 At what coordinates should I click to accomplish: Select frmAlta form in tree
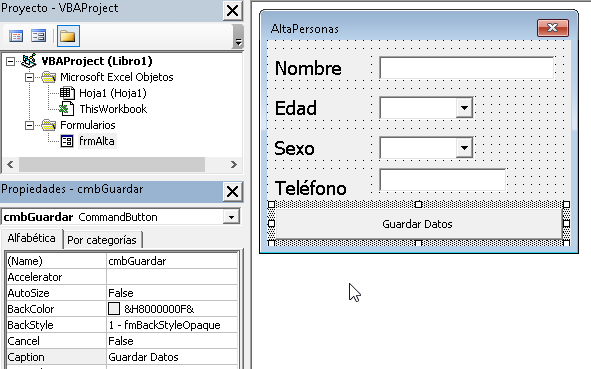click(x=97, y=141)
